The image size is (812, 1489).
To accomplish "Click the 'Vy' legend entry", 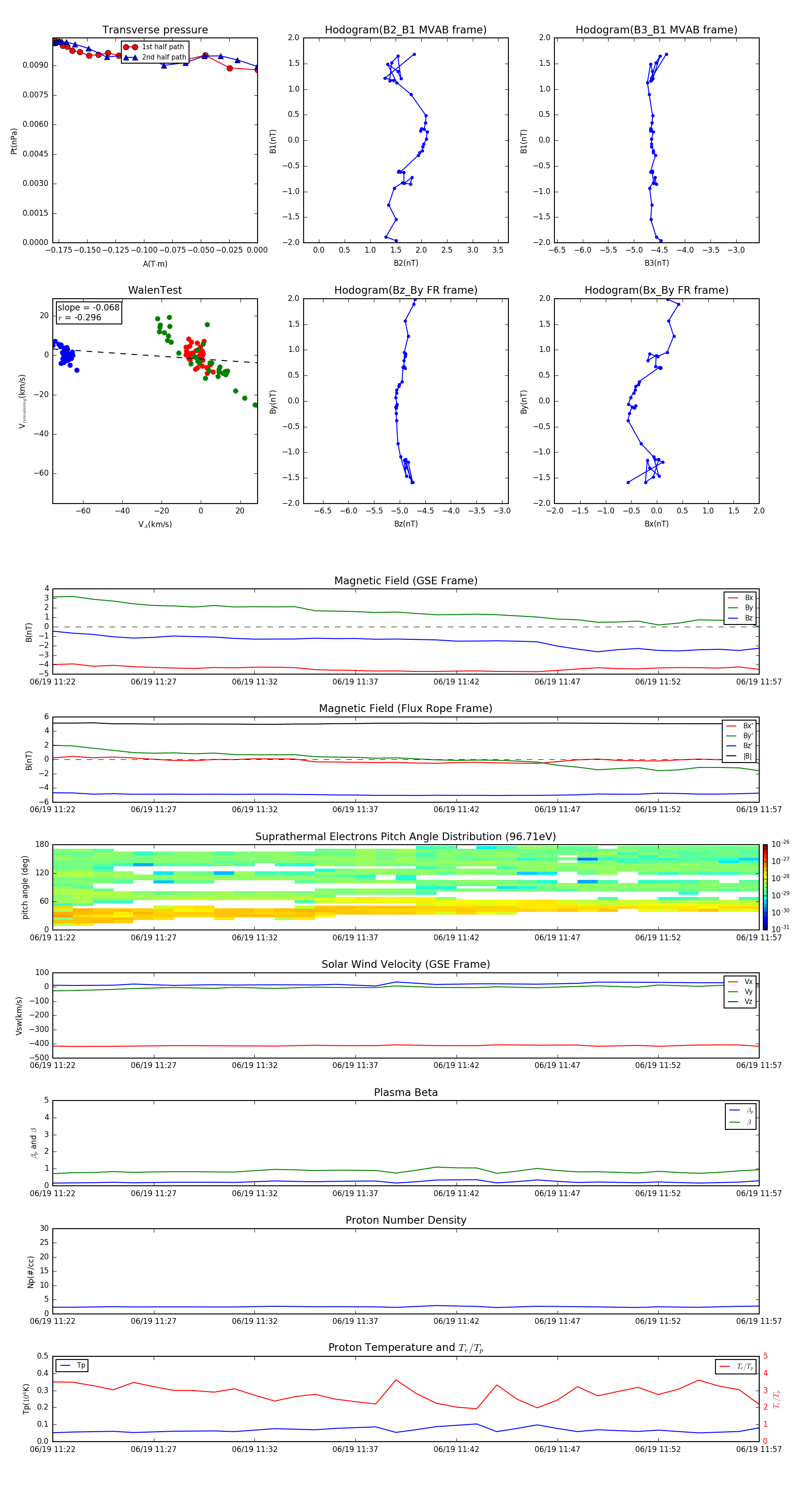I will (741, 991).
